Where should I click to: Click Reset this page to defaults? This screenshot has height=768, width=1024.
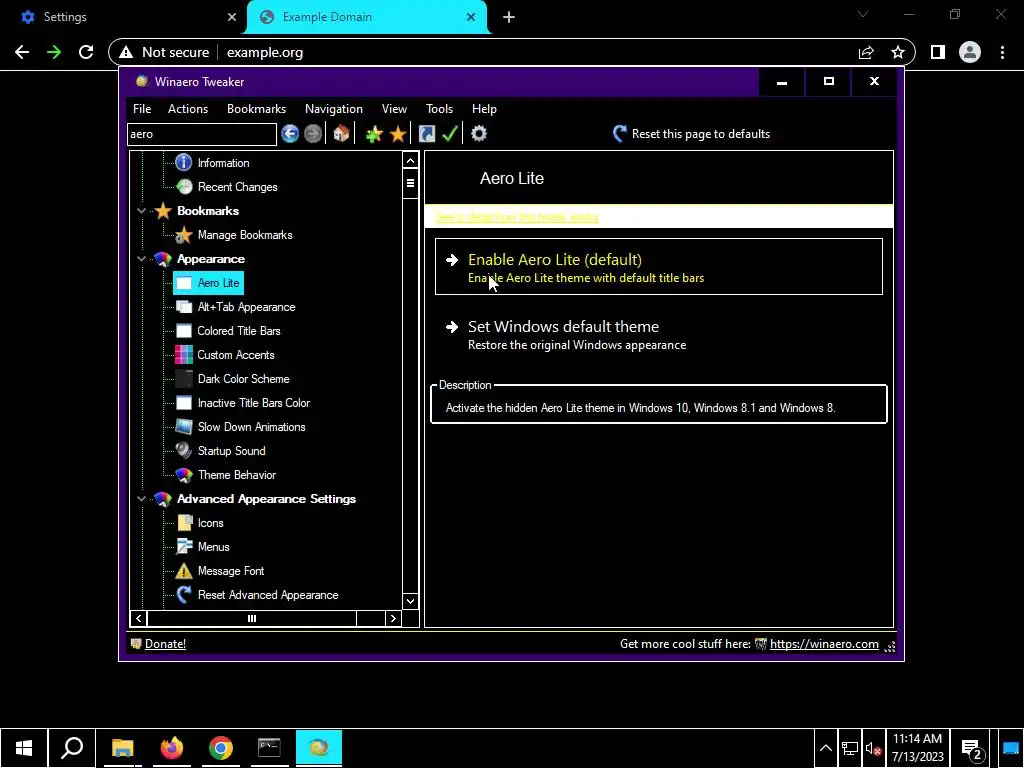click(x=692, y=134)
